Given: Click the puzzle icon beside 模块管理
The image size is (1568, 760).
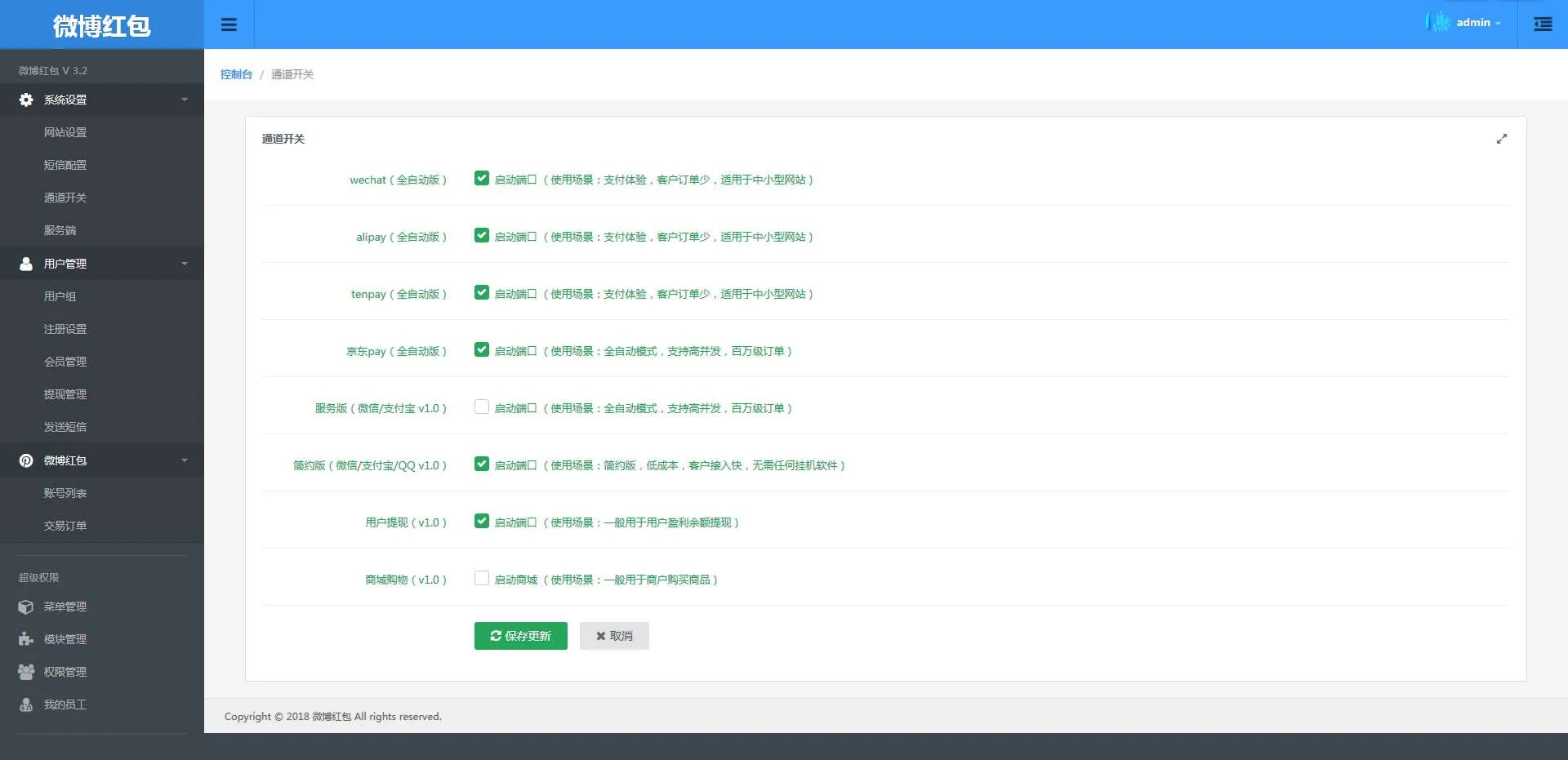Looking at the screenshot, I should 26,639.
